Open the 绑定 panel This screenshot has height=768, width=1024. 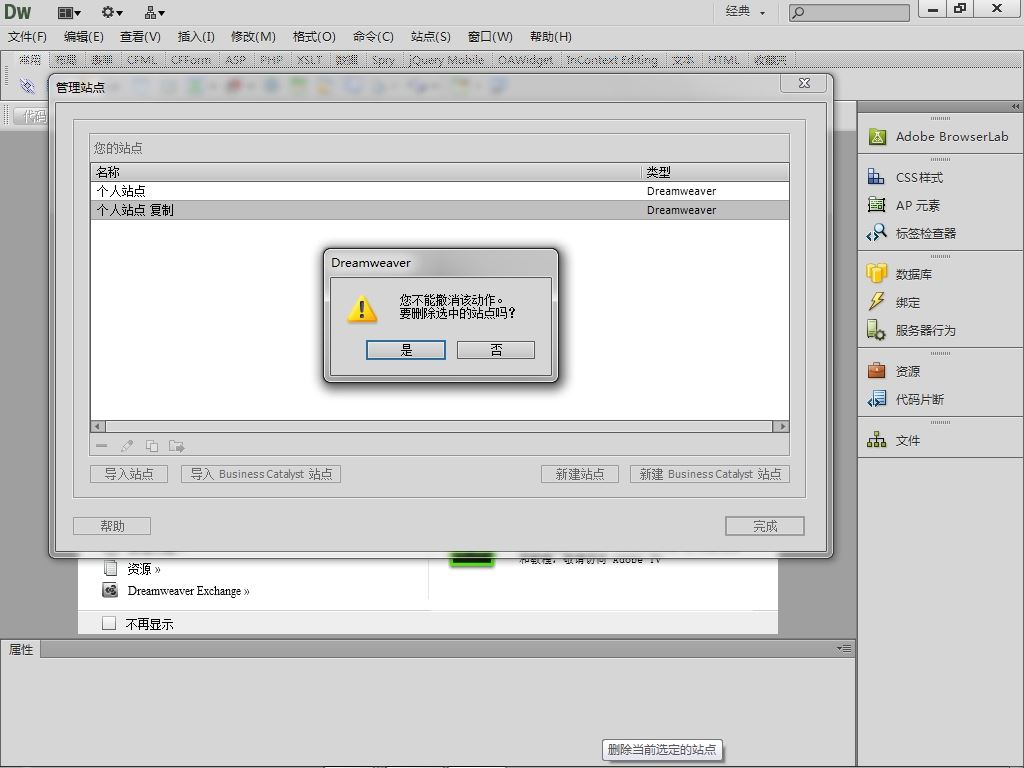(893, 302)
